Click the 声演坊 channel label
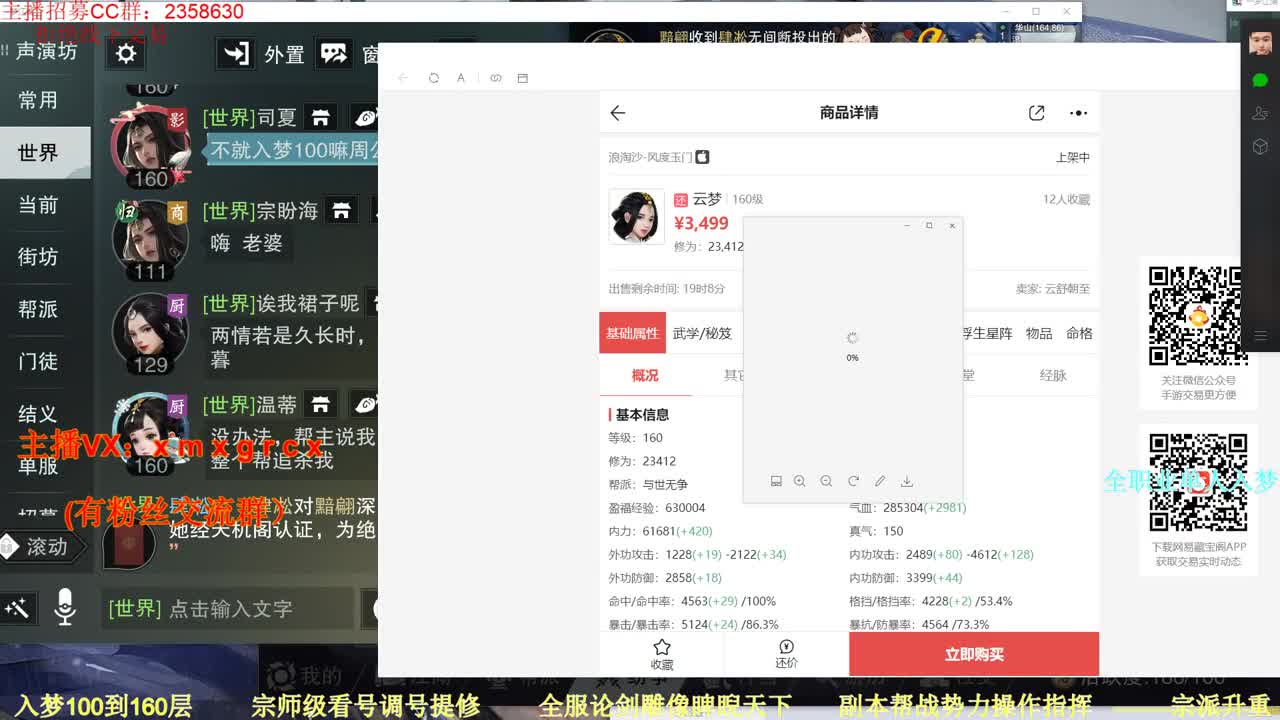Viewport: 1280px width, 720px height. 46,51
